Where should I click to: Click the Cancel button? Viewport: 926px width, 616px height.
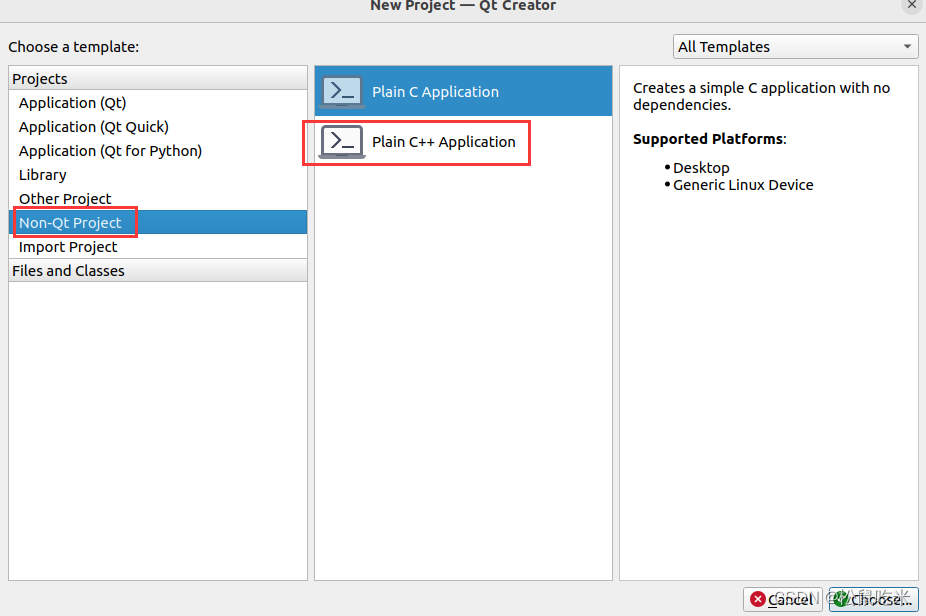(782, 600)
